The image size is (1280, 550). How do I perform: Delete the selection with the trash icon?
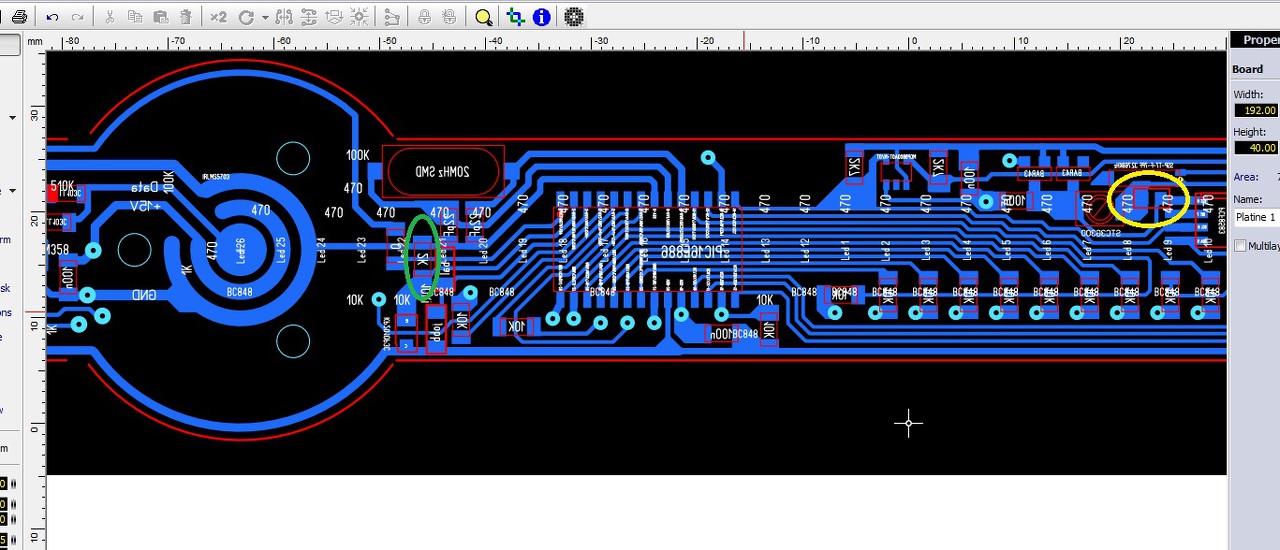coord(186,17)
